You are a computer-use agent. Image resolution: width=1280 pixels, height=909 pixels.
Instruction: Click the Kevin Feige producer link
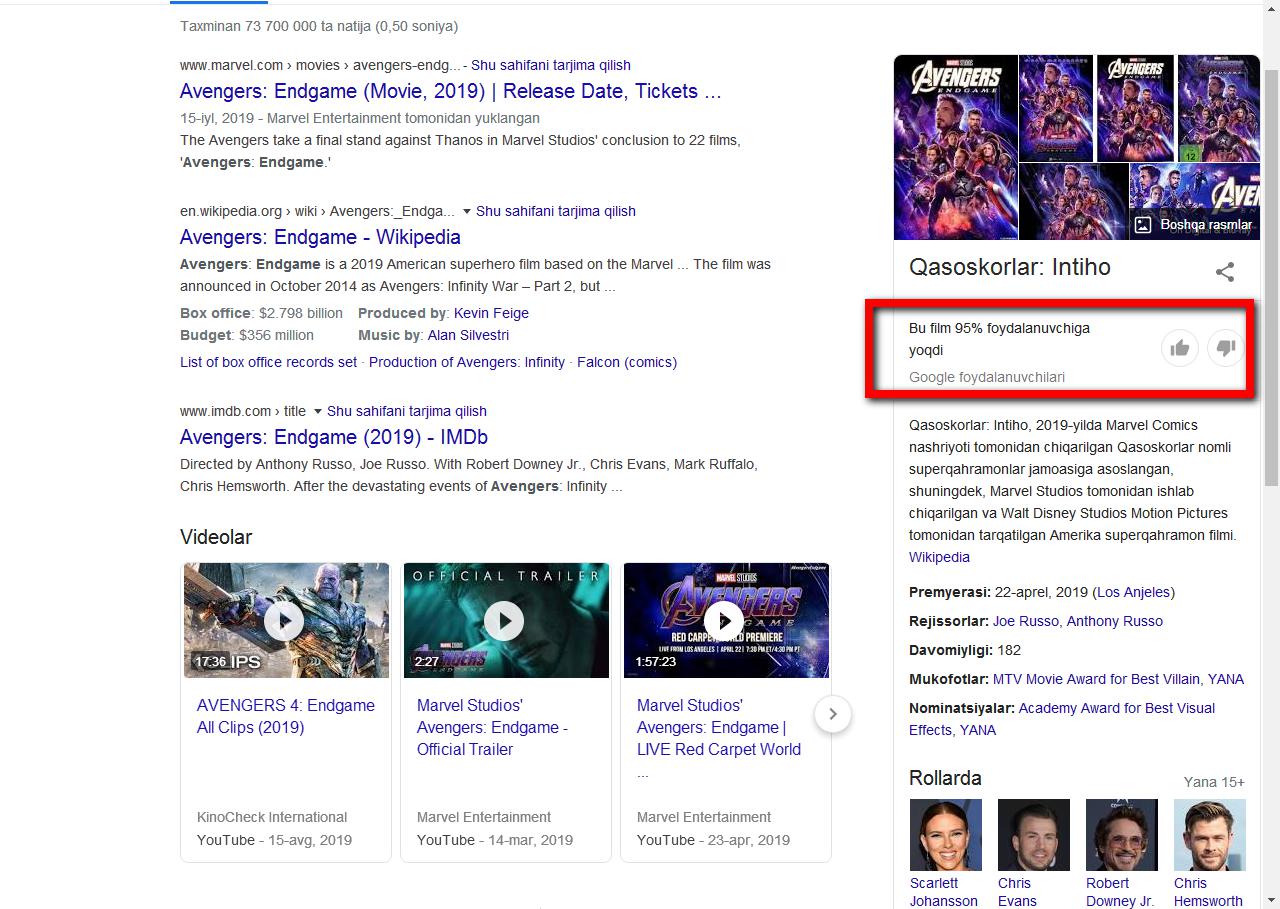(491, 313)
